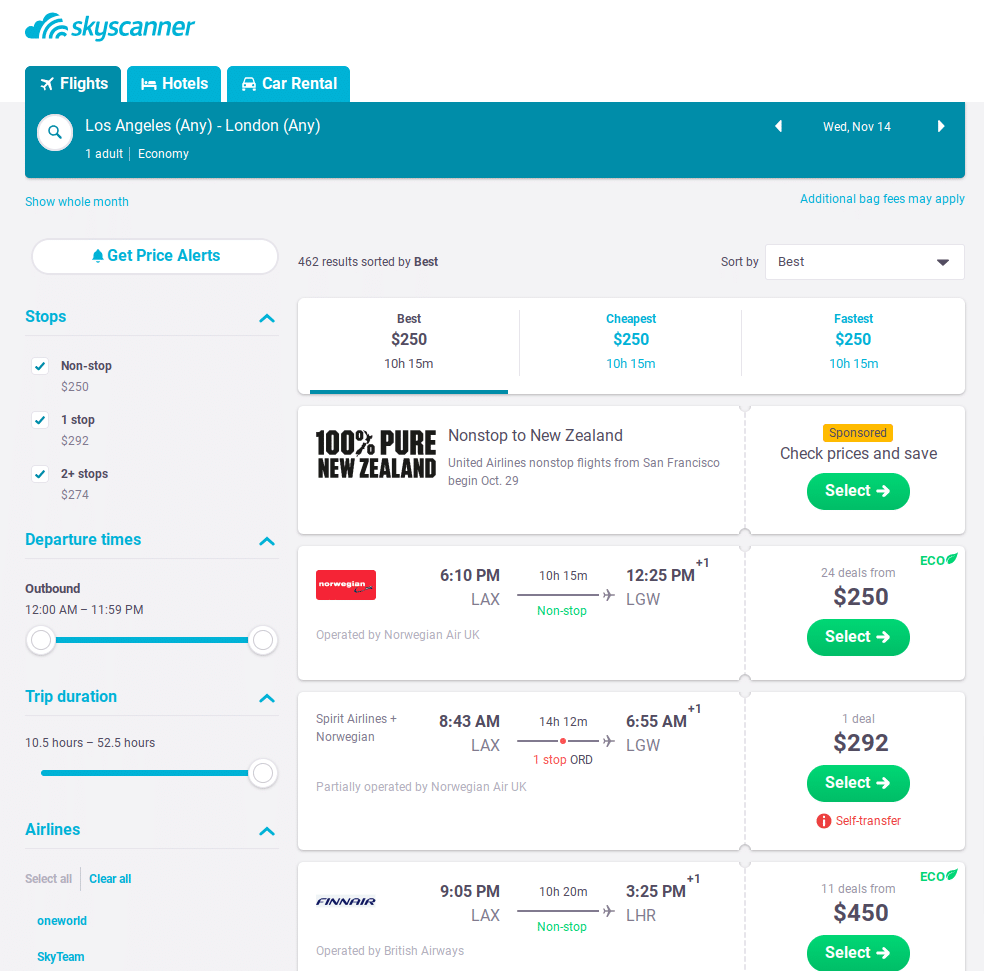This screenshot has height=971, width=984.
Task: Click the Wed, Nov 14 date
Action: [857, 127]
